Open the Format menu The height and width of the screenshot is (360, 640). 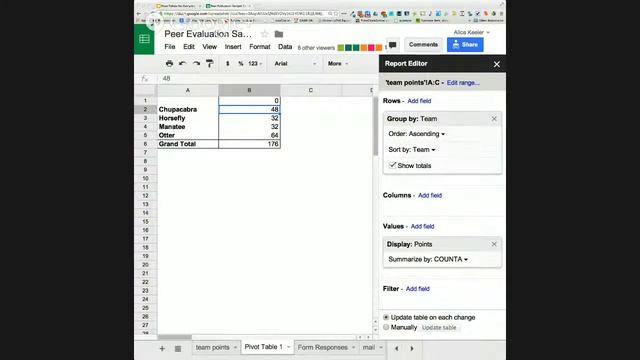click(x=260, y=47)
